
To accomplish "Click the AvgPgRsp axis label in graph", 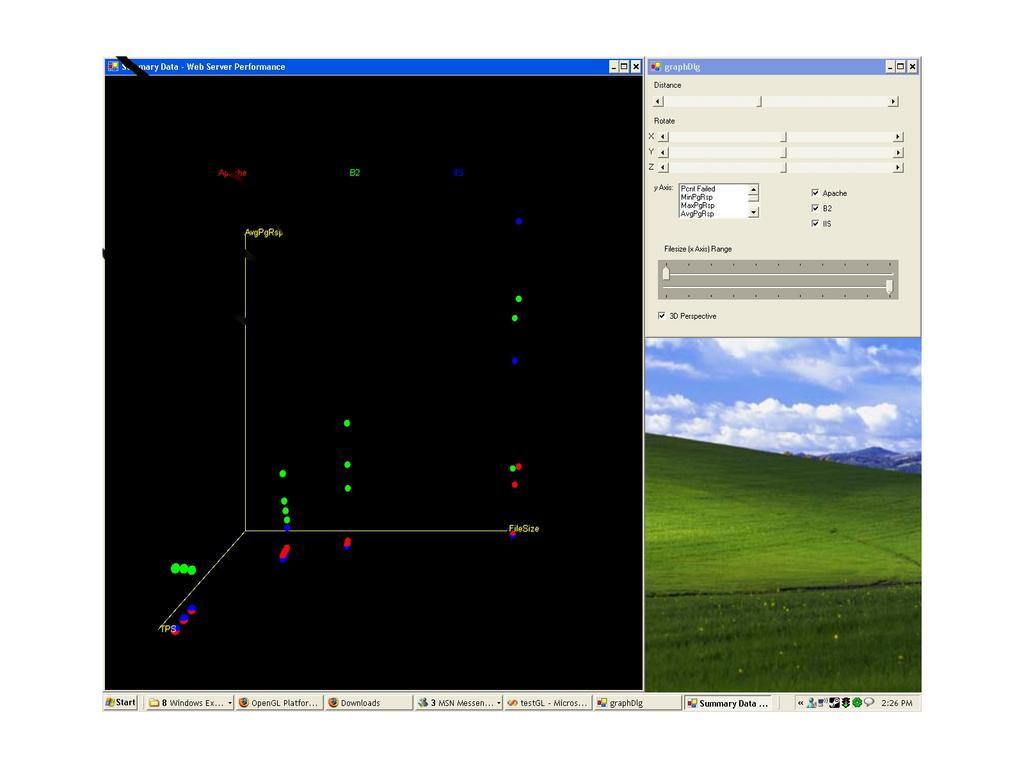I will 263,232.
